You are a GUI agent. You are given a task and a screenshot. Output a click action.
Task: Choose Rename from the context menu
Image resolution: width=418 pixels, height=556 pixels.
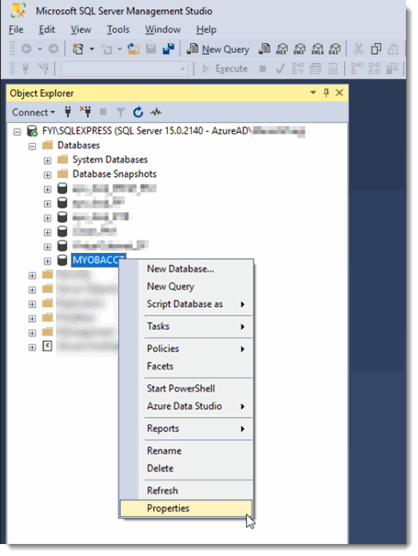pos(186,451)
